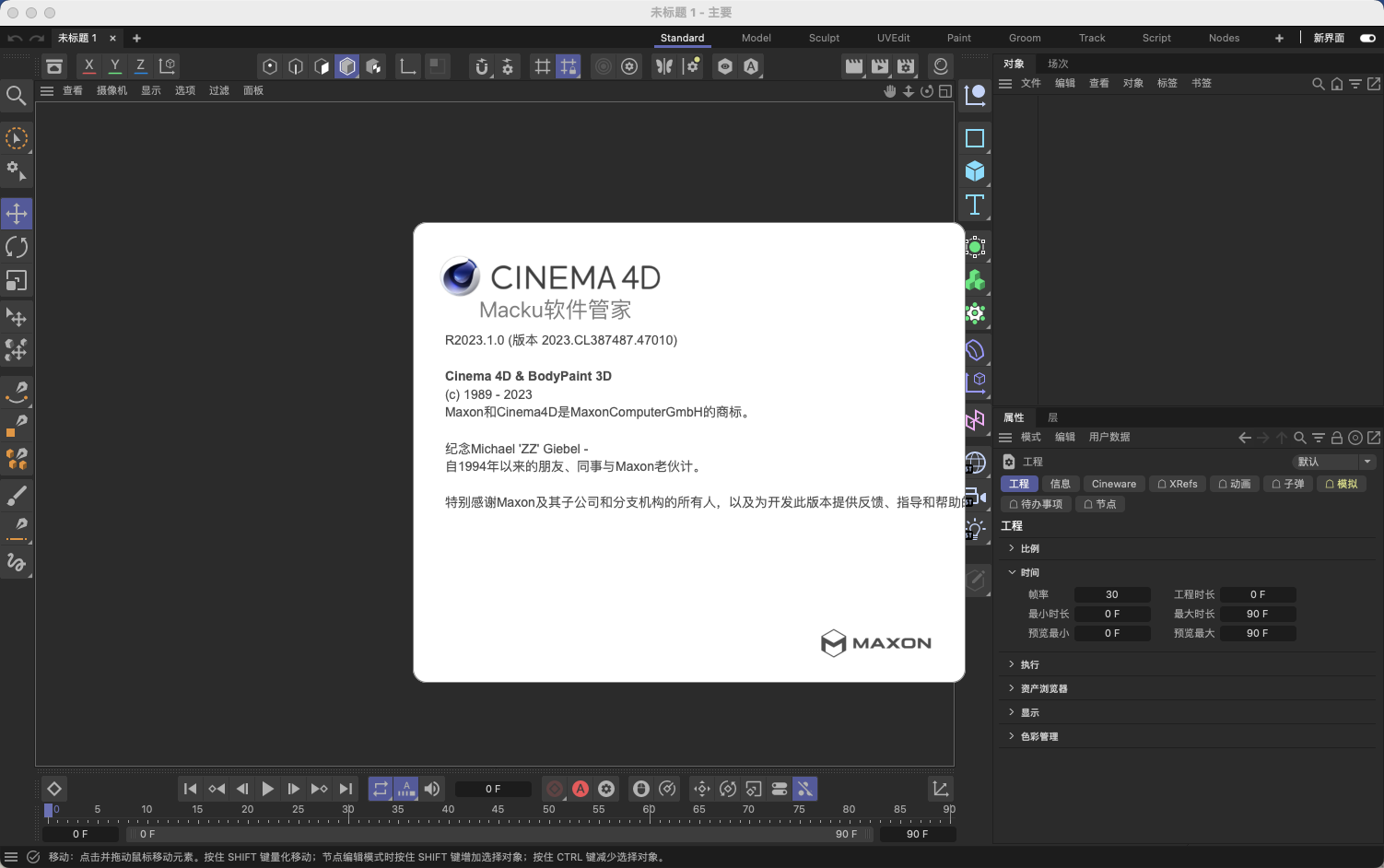
Task: Open the search magnifier tool at top left
Action: [16, 96]
